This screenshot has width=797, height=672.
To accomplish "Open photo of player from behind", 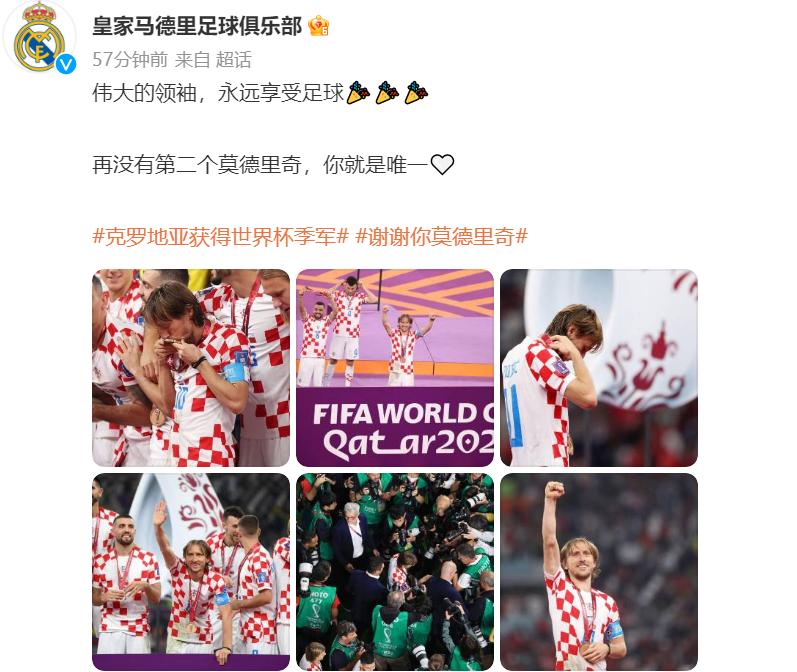I will click(x=599, y=368).
